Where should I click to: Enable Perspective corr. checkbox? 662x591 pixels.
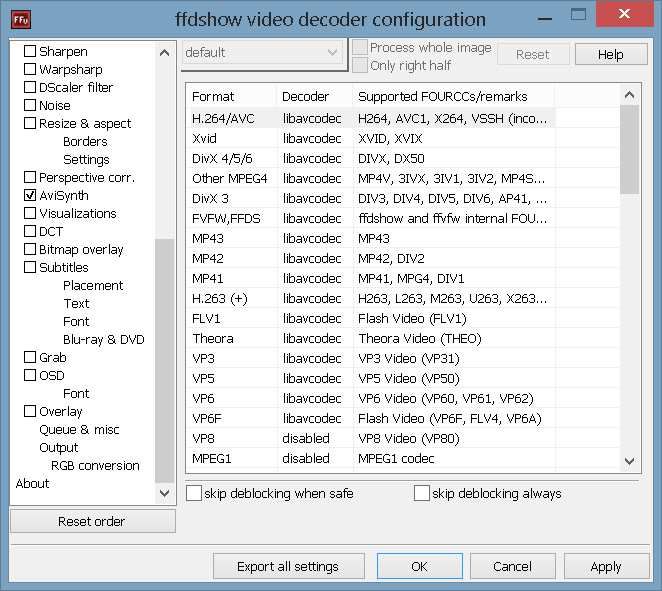(x=30, y=177)
